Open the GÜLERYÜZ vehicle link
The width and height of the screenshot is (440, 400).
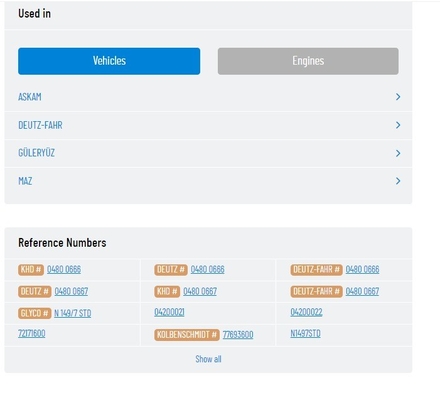36,153
